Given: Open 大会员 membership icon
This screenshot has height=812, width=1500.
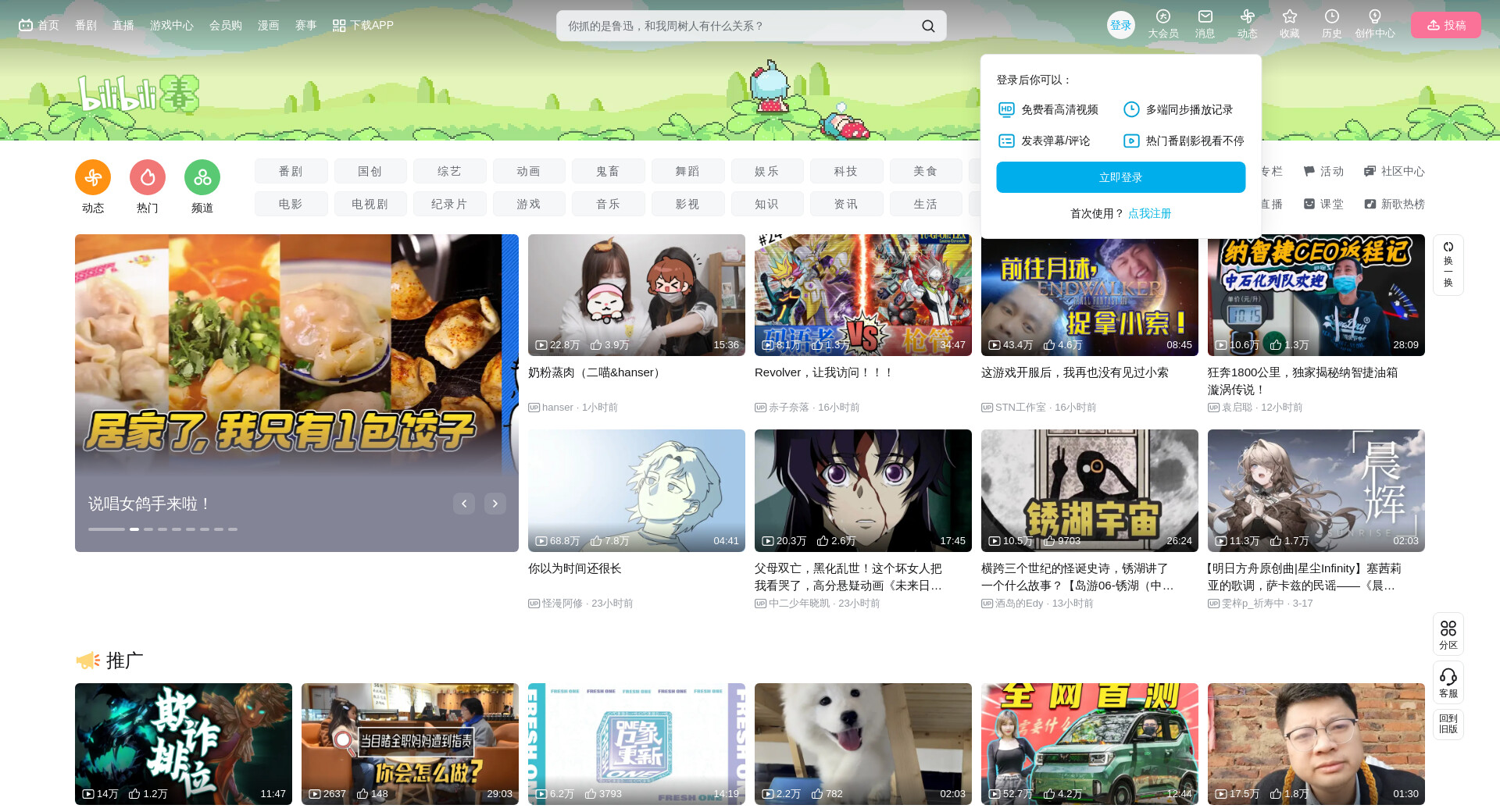Looking at the screenshot, I should (x=1163, y=16).
